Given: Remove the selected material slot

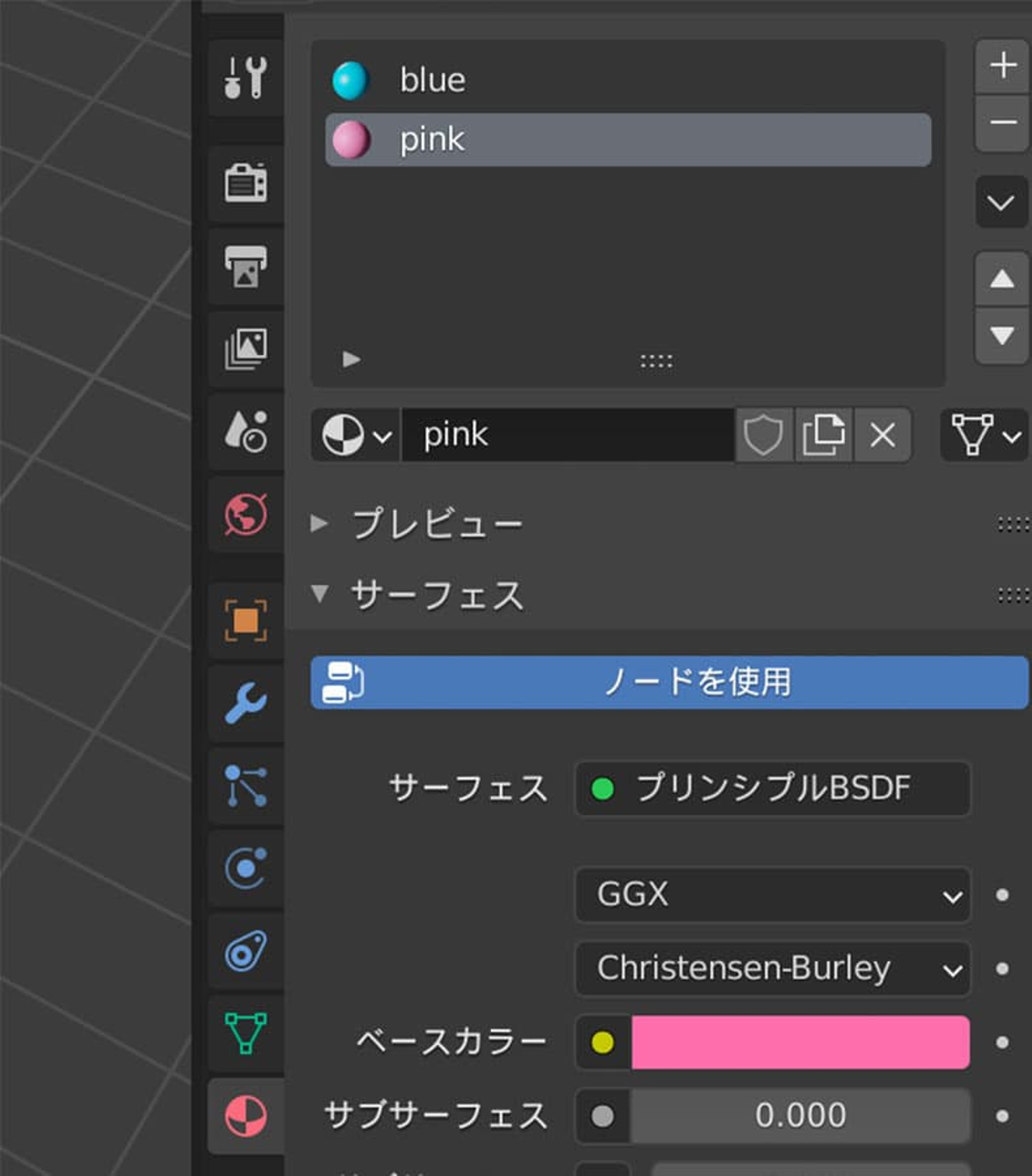Looking at the screenshot, I should (1003, 123).
